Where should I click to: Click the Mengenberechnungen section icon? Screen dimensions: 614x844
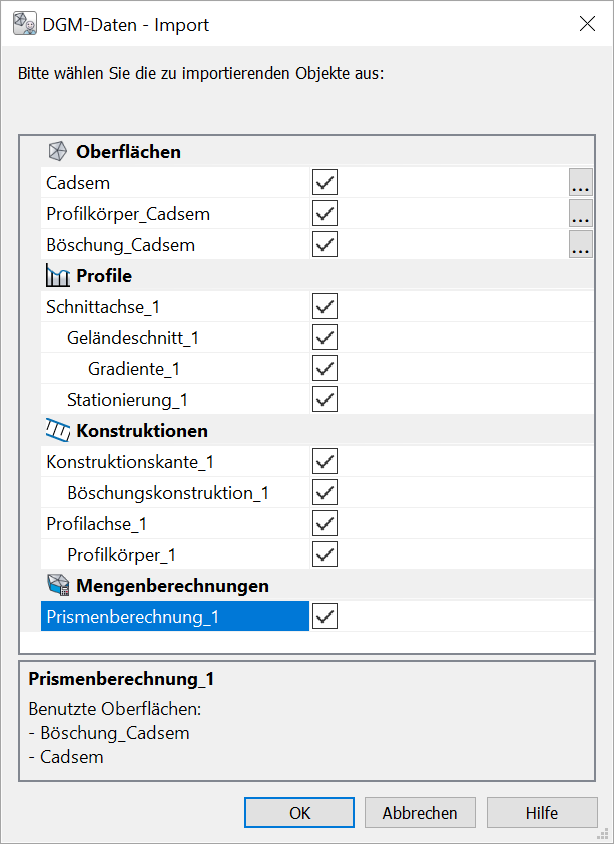(58, 586)
